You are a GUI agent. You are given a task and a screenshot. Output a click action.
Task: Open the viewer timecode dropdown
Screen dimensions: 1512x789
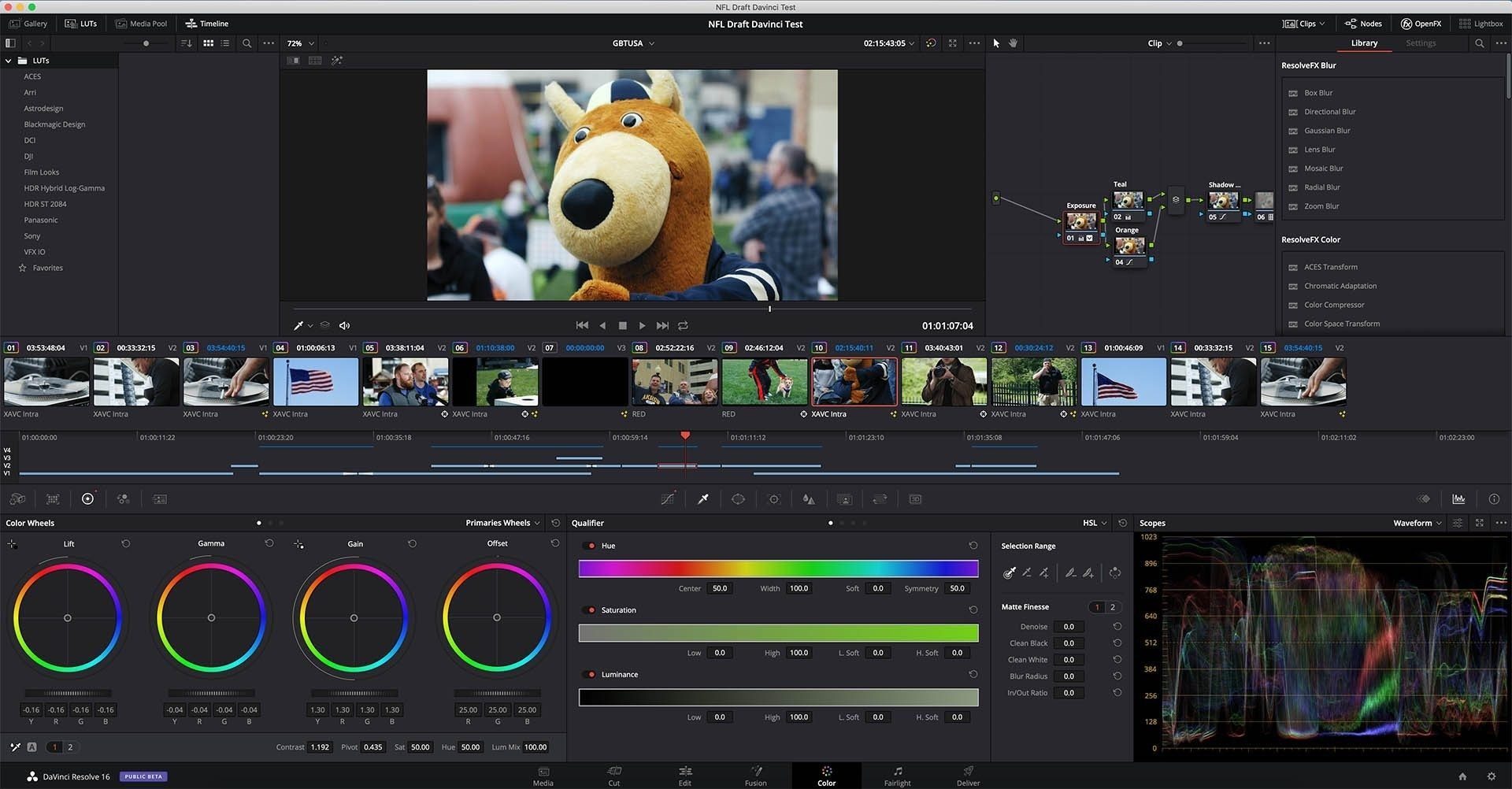point(889,43)
